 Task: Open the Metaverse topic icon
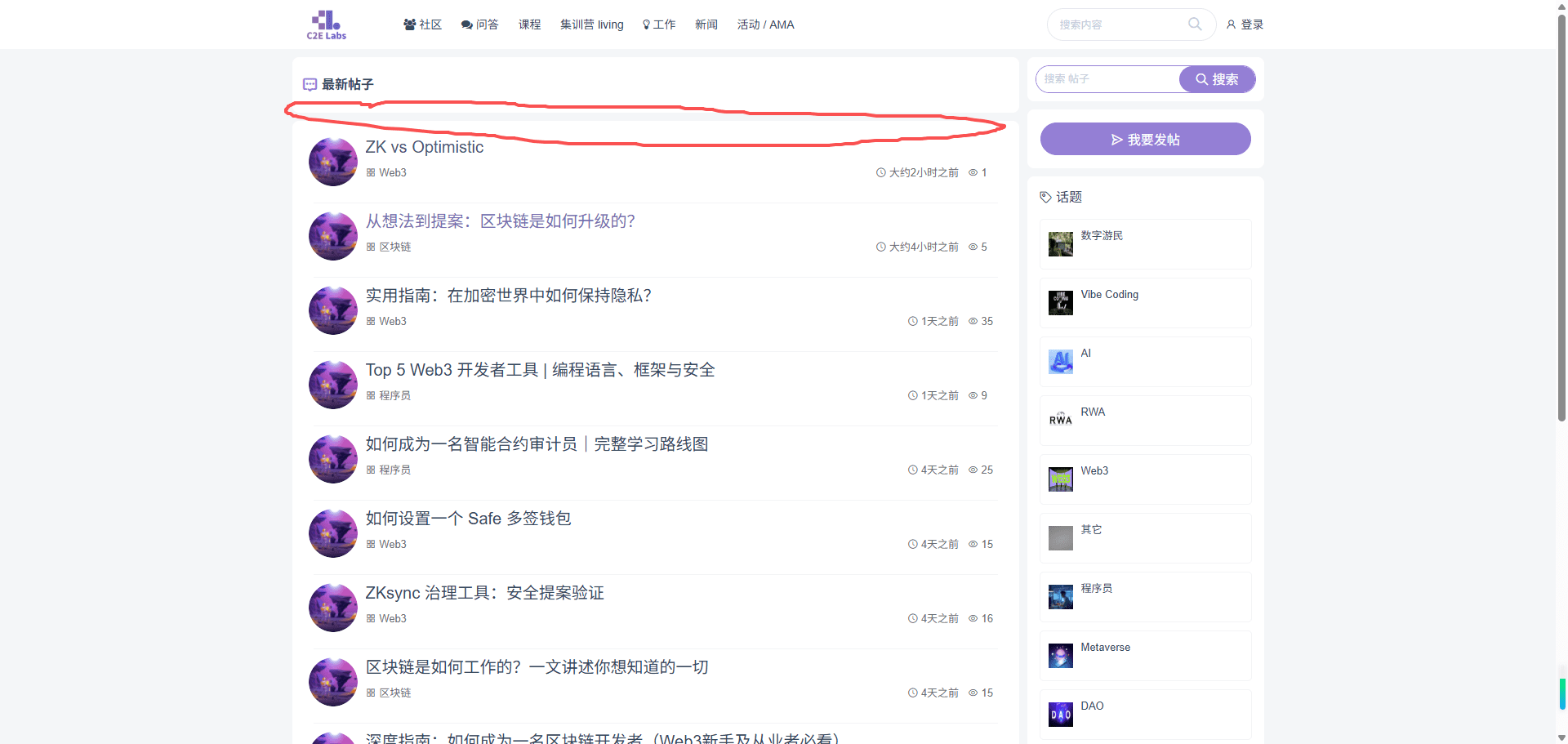pyautogui.click(x=1060, y=656)
